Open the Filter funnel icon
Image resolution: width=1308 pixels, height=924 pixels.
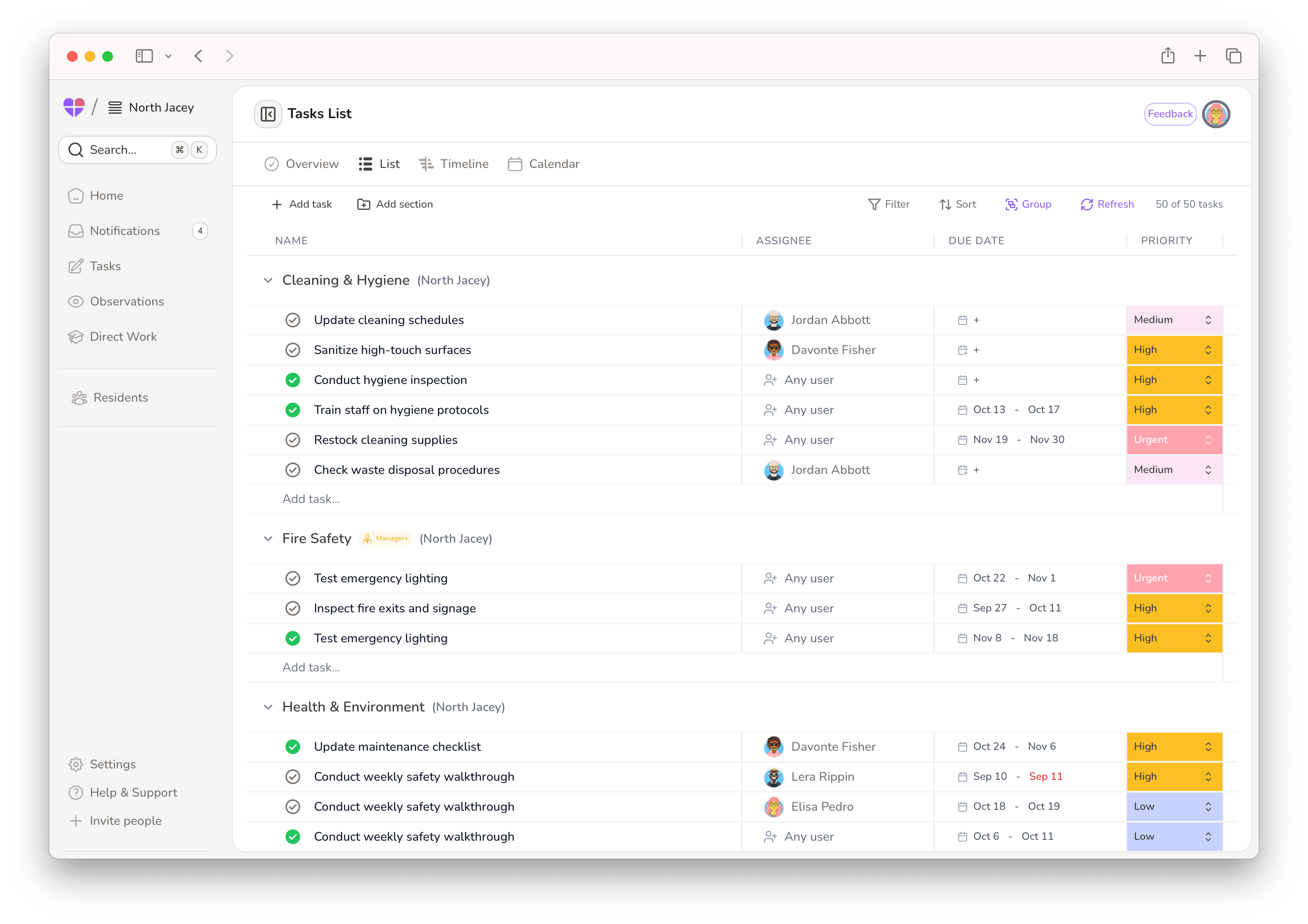[x=874, y=205]
